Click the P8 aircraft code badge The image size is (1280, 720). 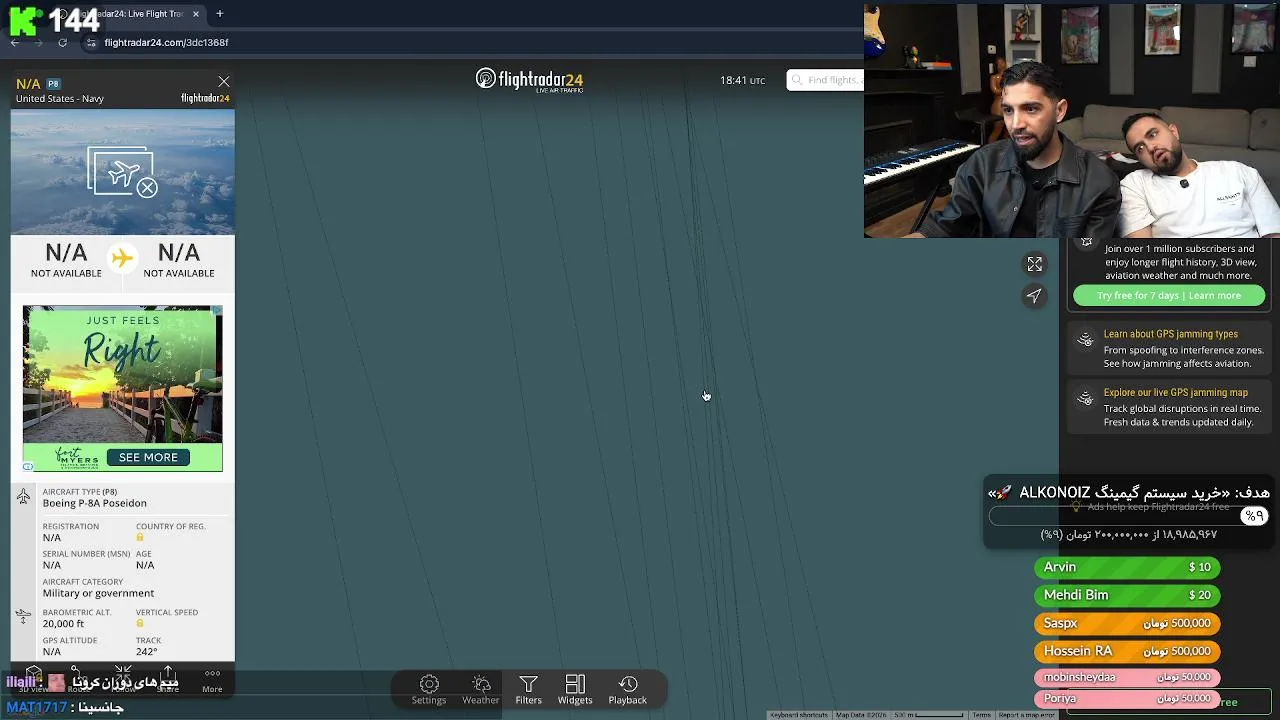click(53, 84)
